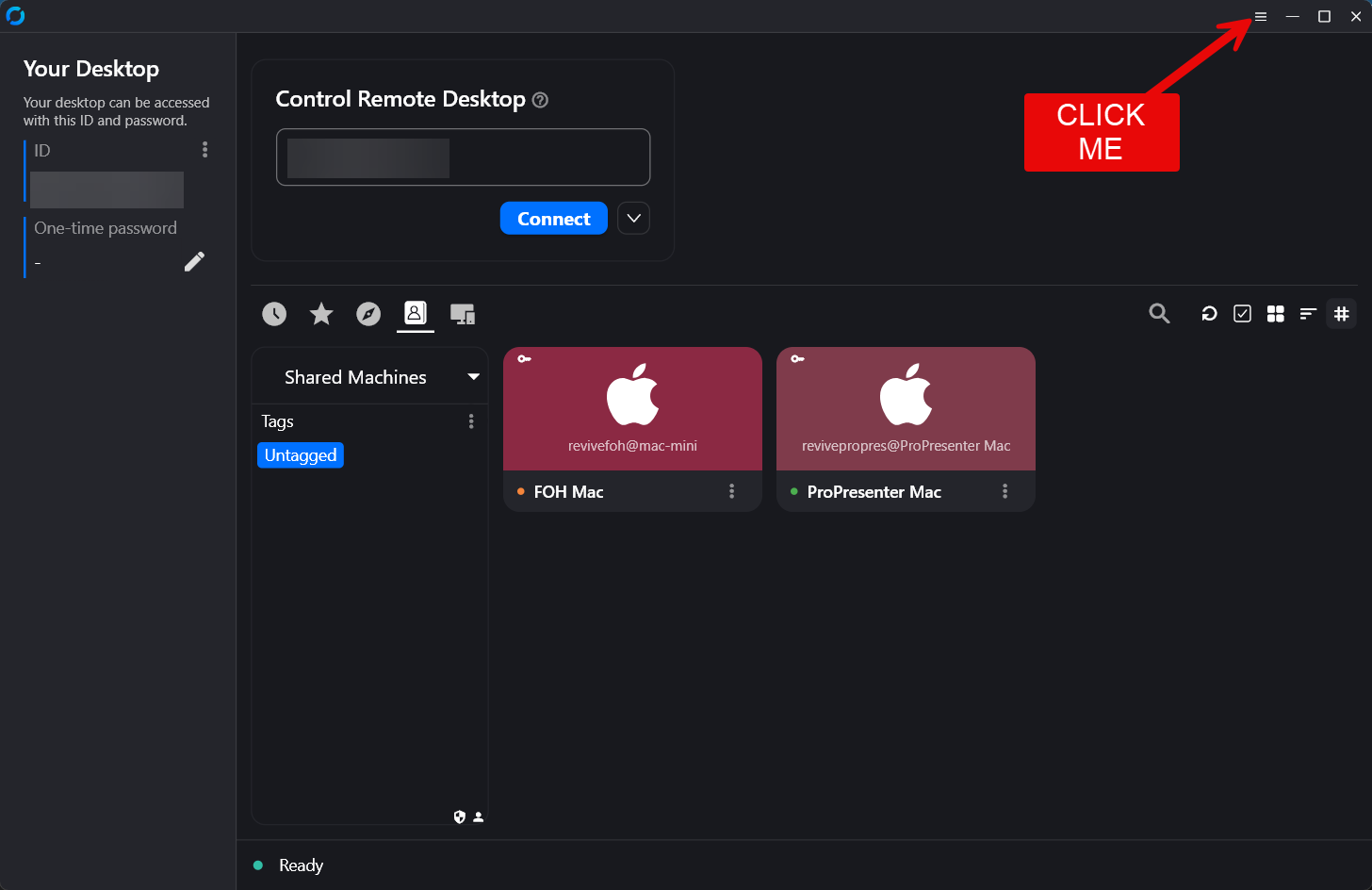
Task: Click the search magnifier icon
Action: pyautogui.click(x=1159, y=314)
